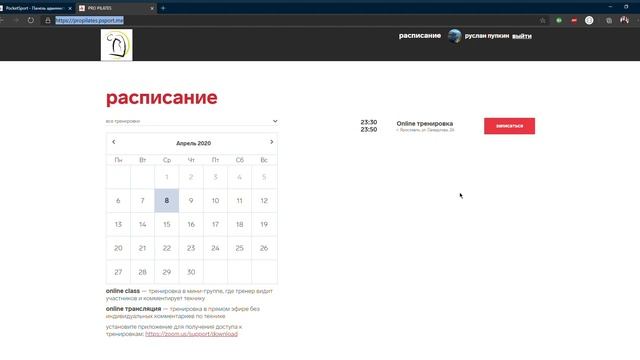Open the 'все тренировки' filter dropdown
The image size is (640, 360).
[x=191, y=121]
